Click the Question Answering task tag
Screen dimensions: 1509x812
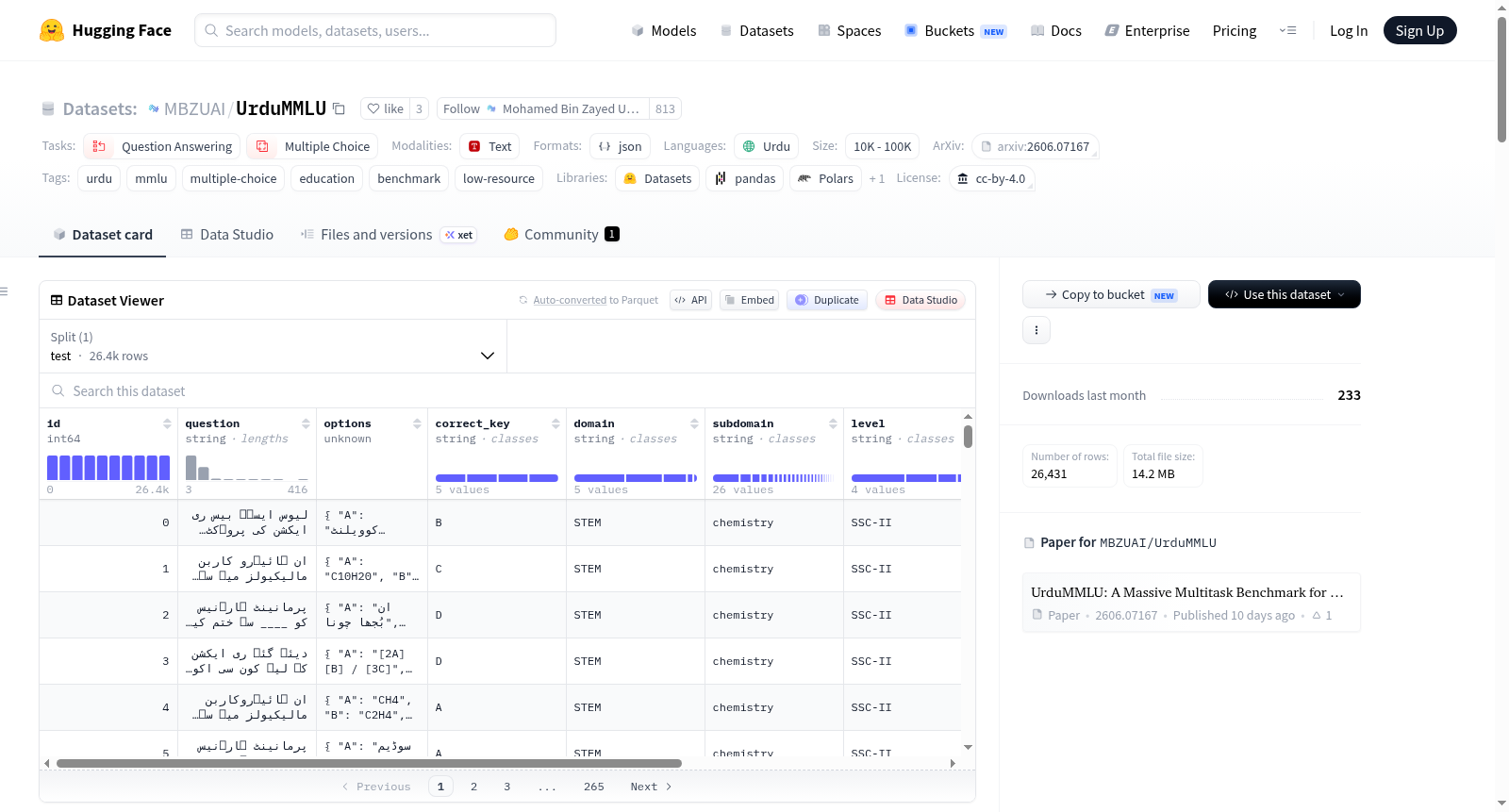pos(162,146)
